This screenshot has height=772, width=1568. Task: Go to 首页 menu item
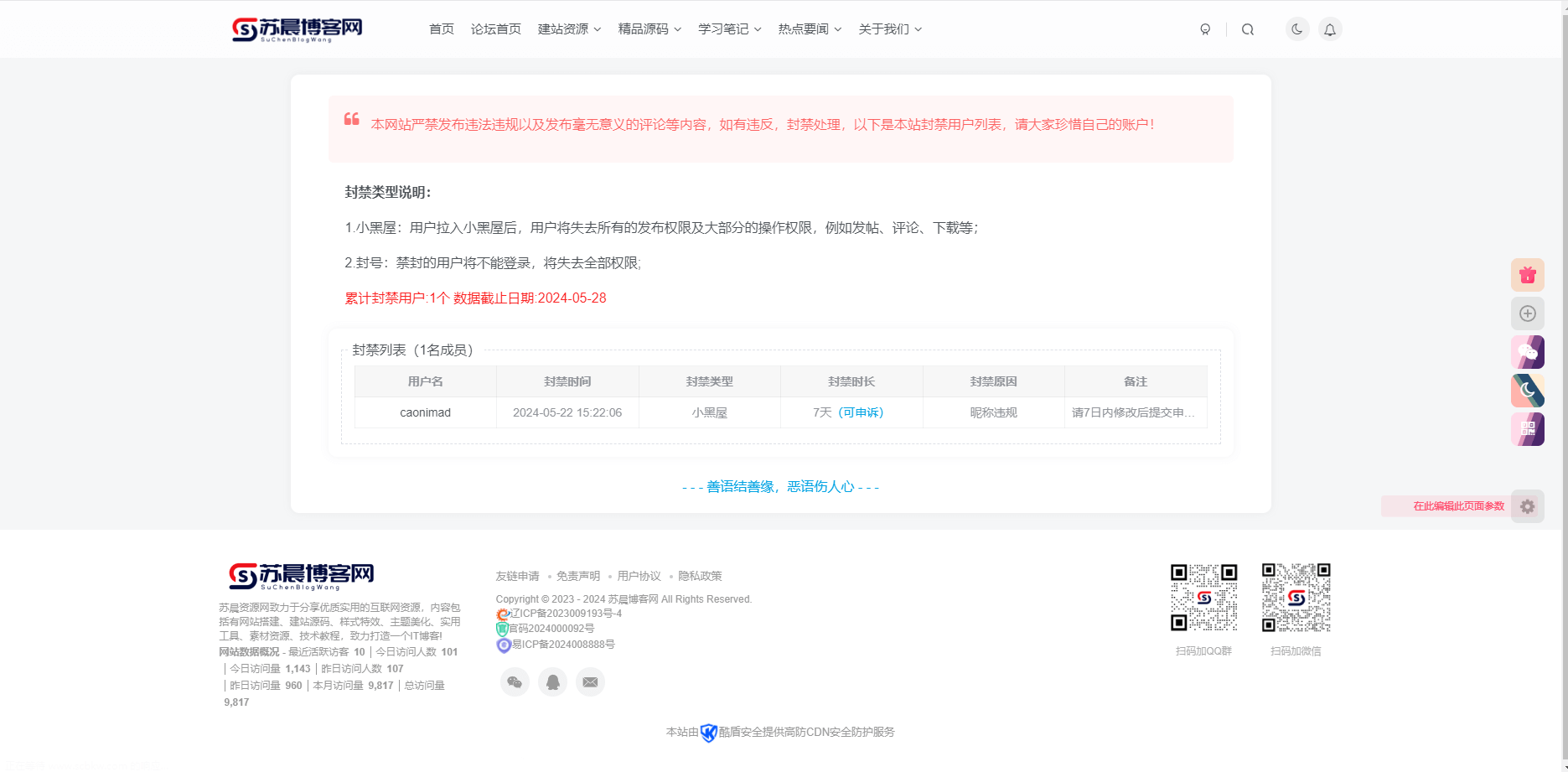pos(442,29)
